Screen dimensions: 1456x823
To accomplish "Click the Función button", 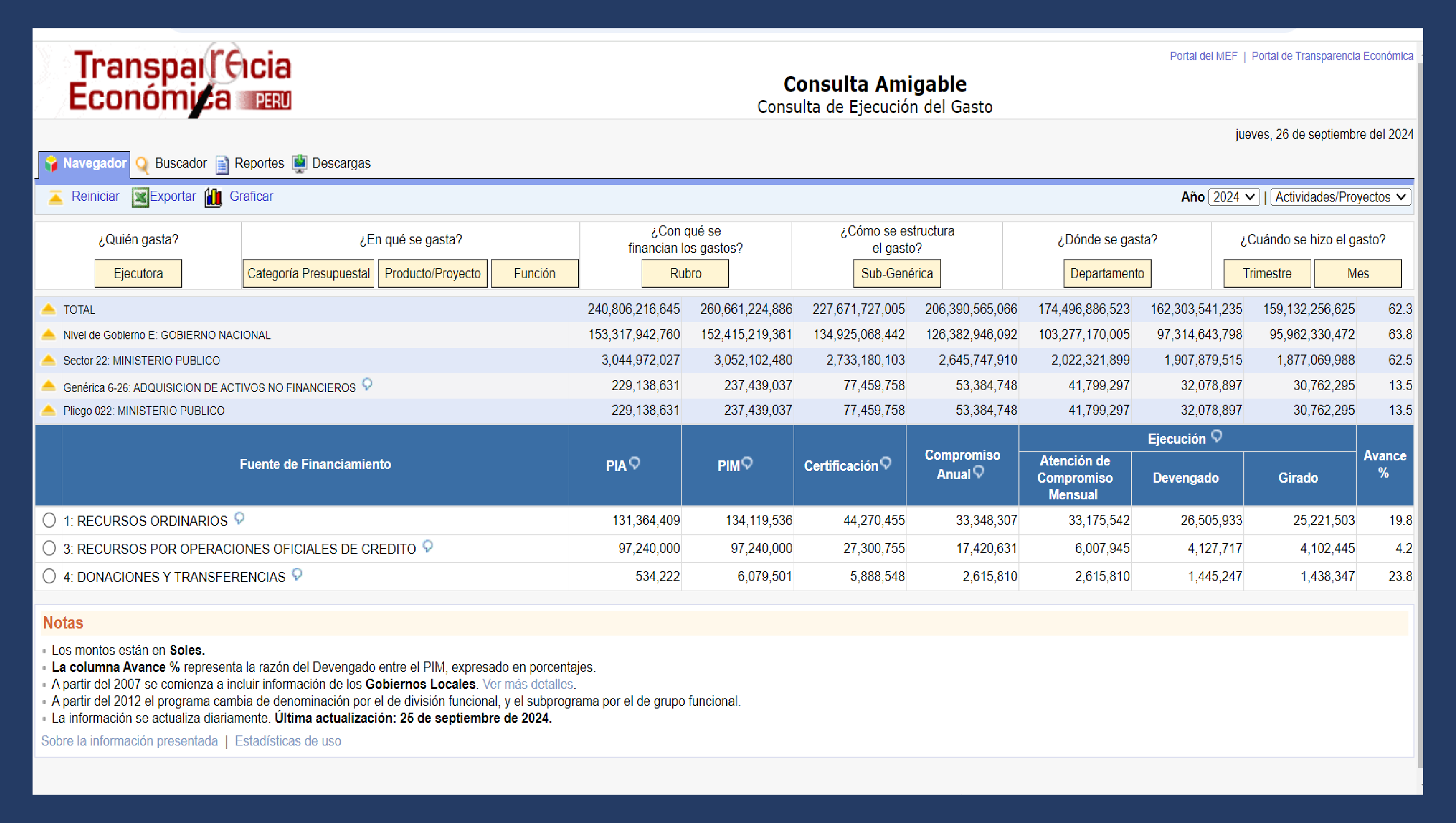I will [535, 273].
